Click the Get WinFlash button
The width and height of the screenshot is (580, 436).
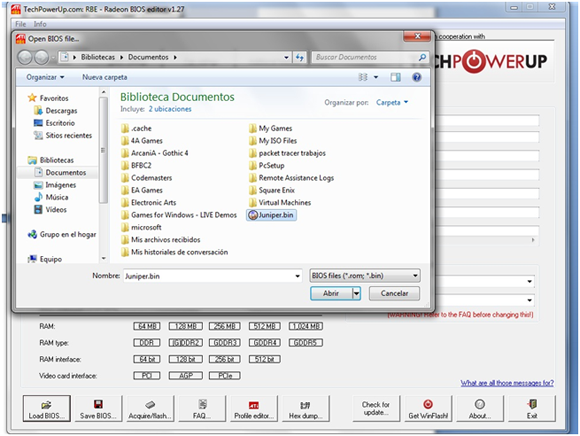(x=428, y=408)
